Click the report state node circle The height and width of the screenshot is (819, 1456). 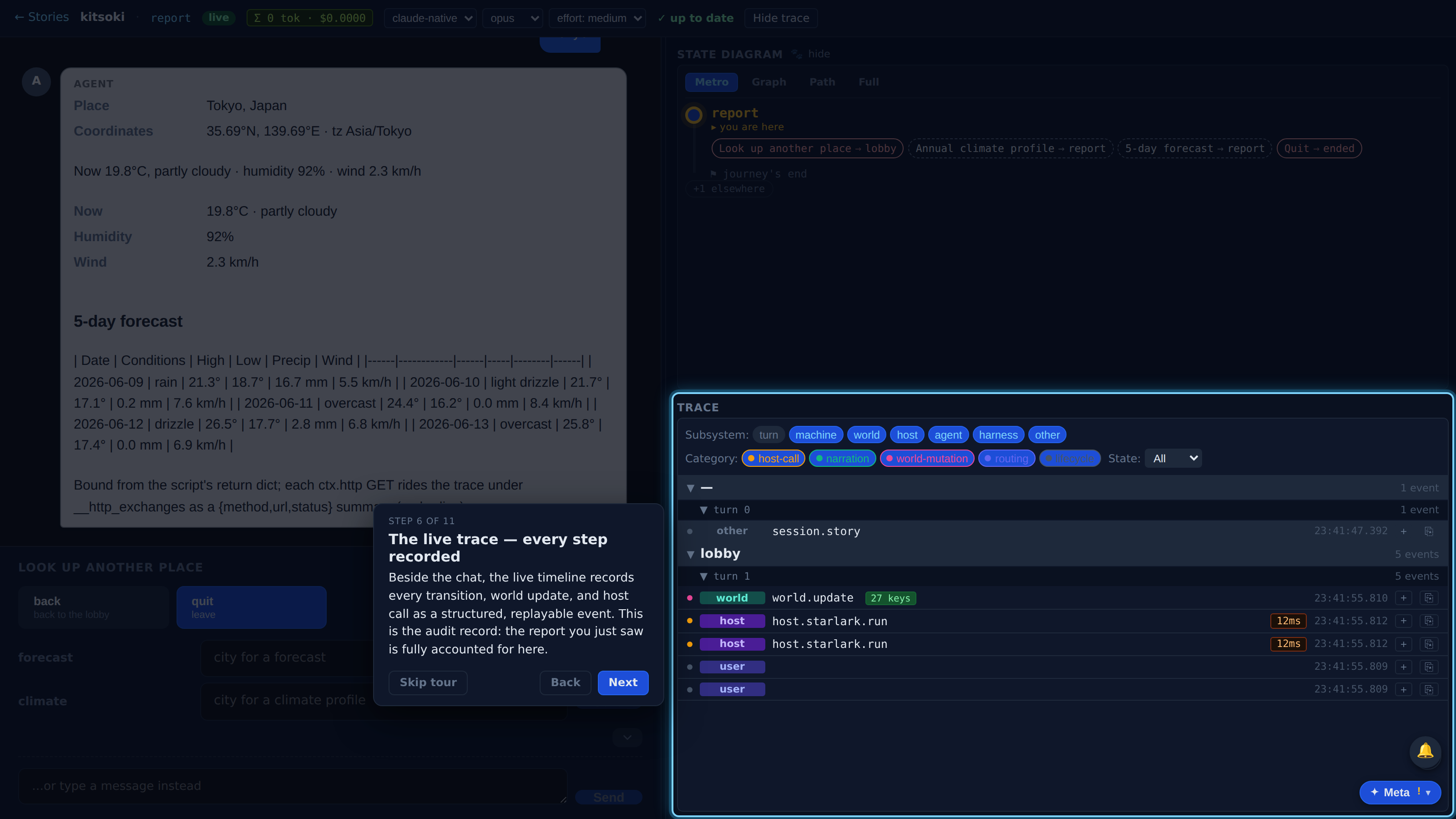(x=693, y=115)
